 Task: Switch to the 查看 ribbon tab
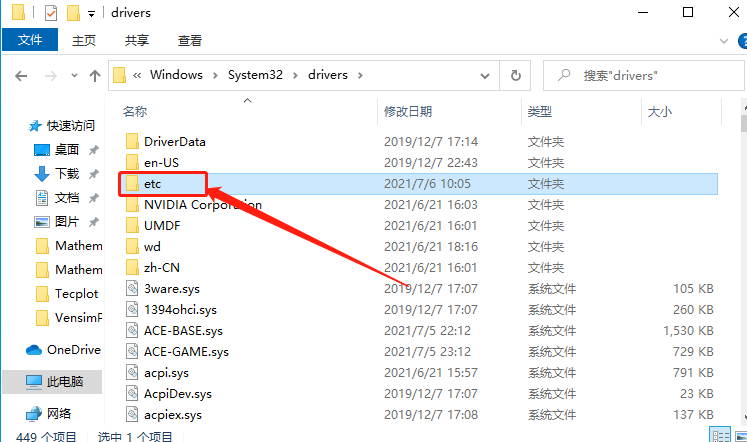190,40
